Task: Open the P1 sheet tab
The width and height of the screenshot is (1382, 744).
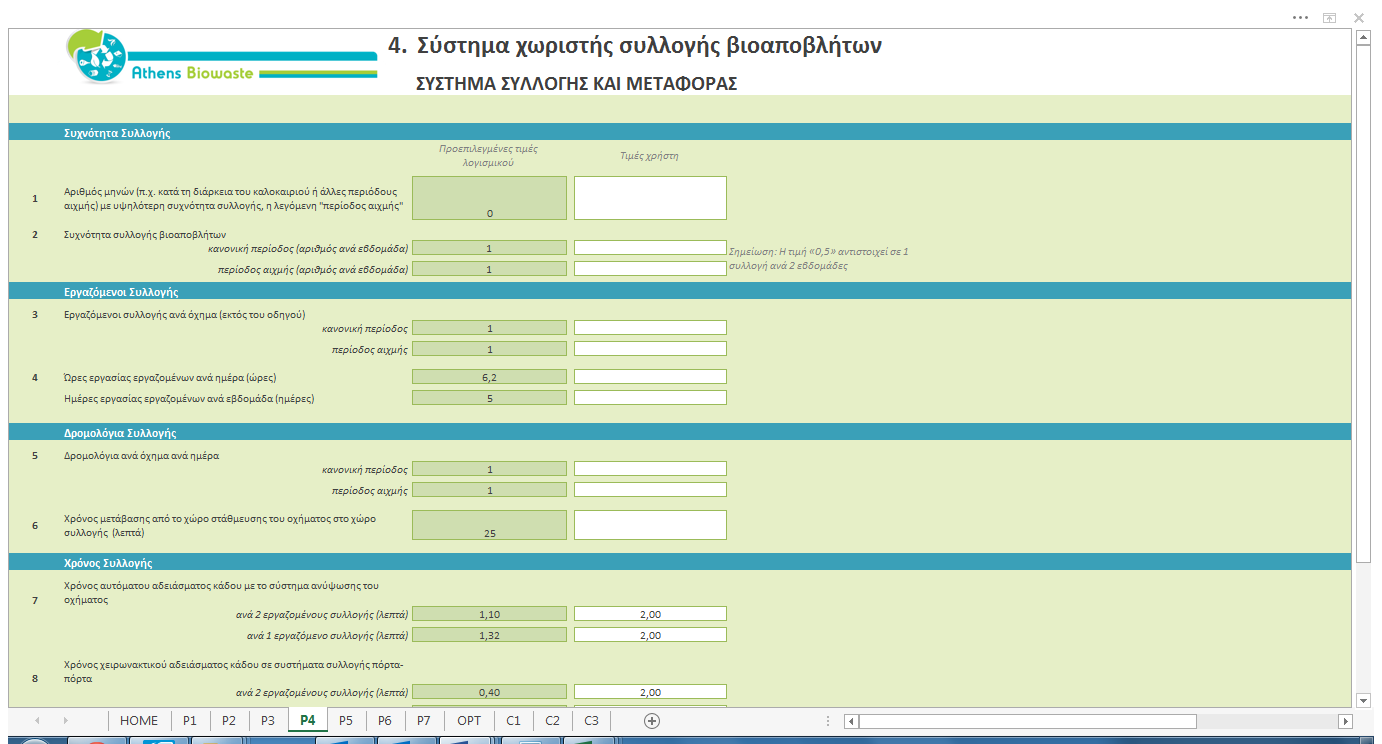Action: [x=190, y=720]
